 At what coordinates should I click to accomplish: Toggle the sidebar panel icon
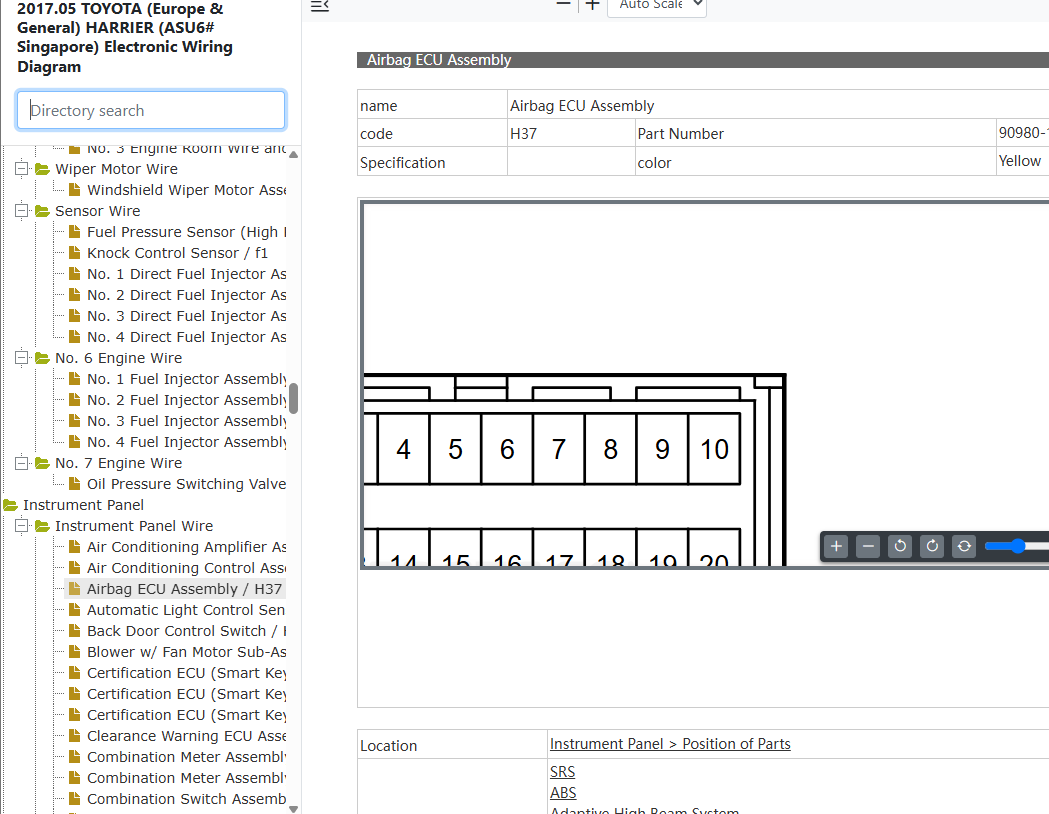click(x=320, y=6)
